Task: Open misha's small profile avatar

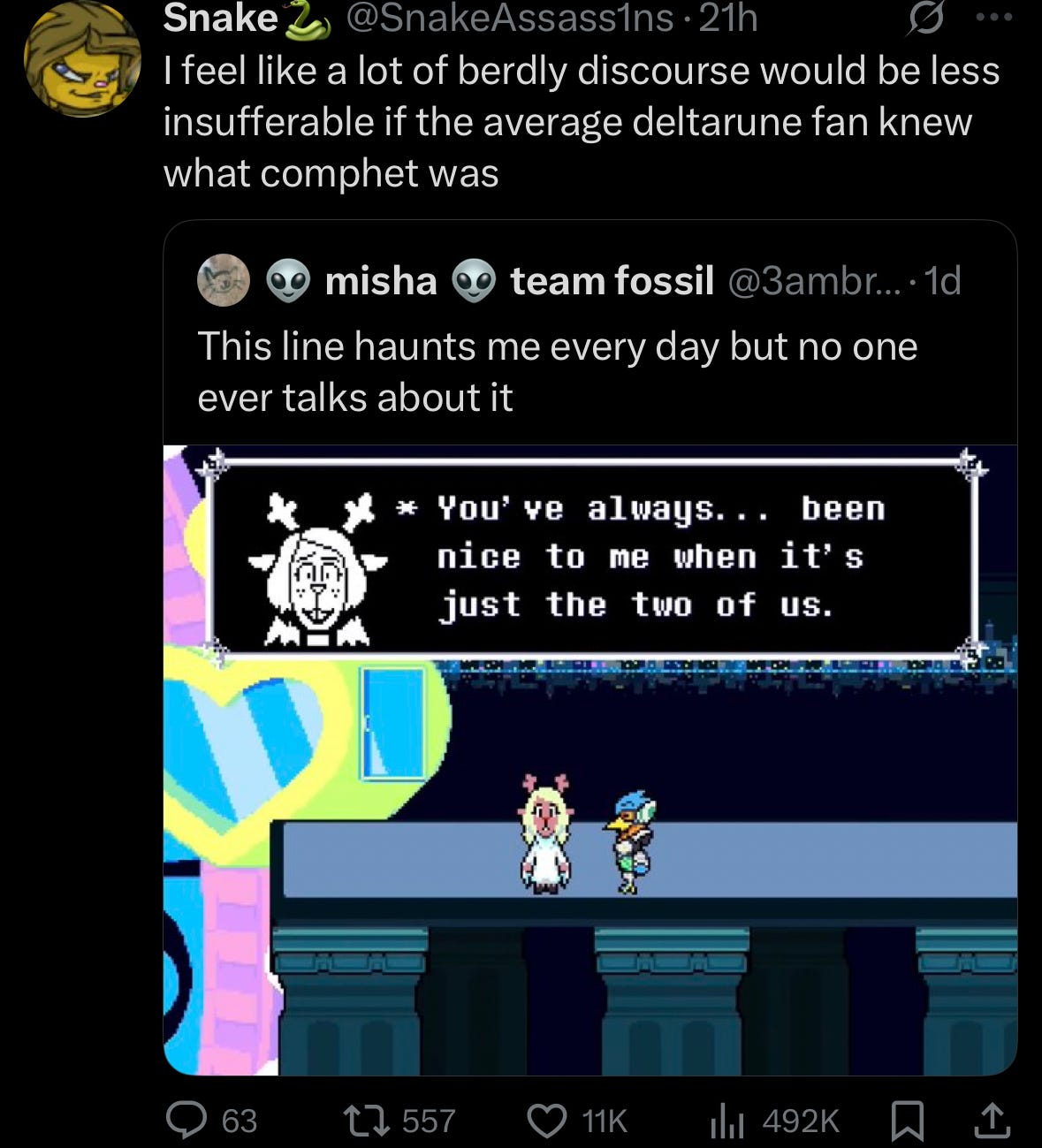Action: (223, 279)
